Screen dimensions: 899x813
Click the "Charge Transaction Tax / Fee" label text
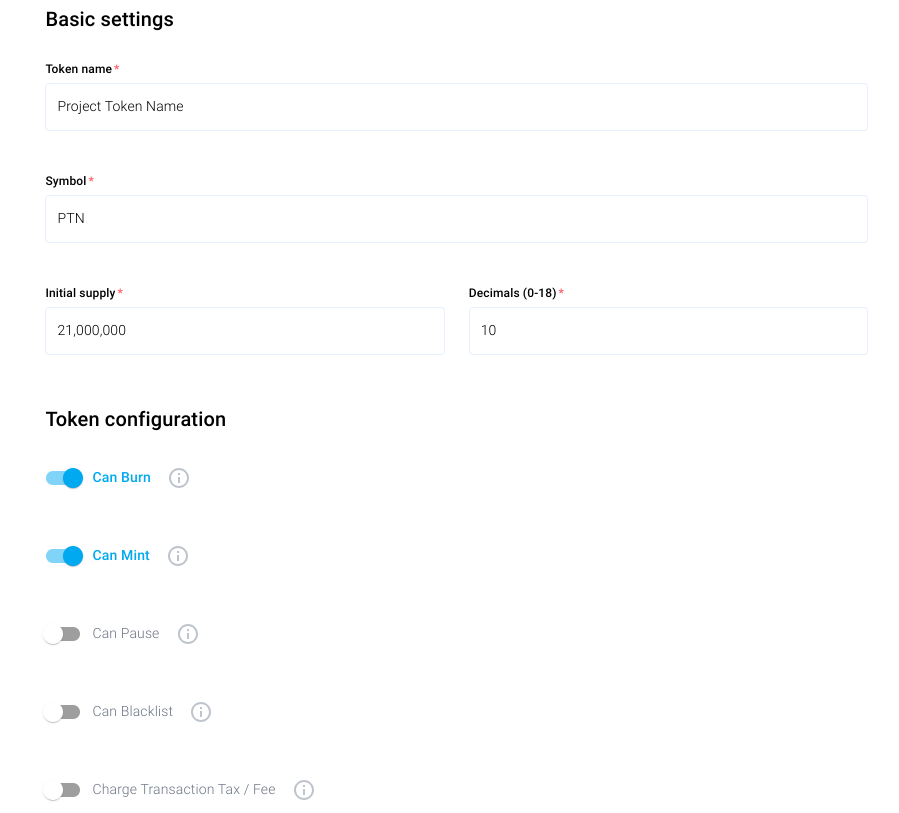pos(184,790)
